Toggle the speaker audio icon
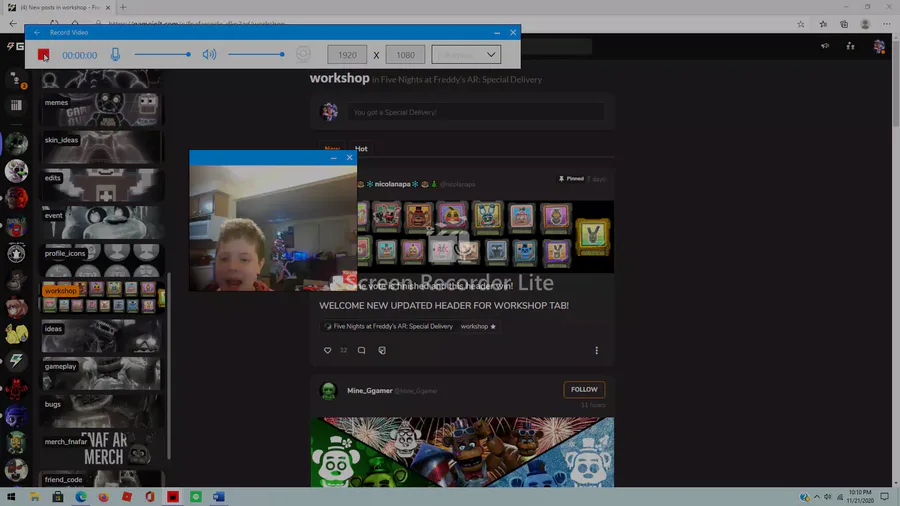This screenshot has width=900, height=506. tap(209, 55)
